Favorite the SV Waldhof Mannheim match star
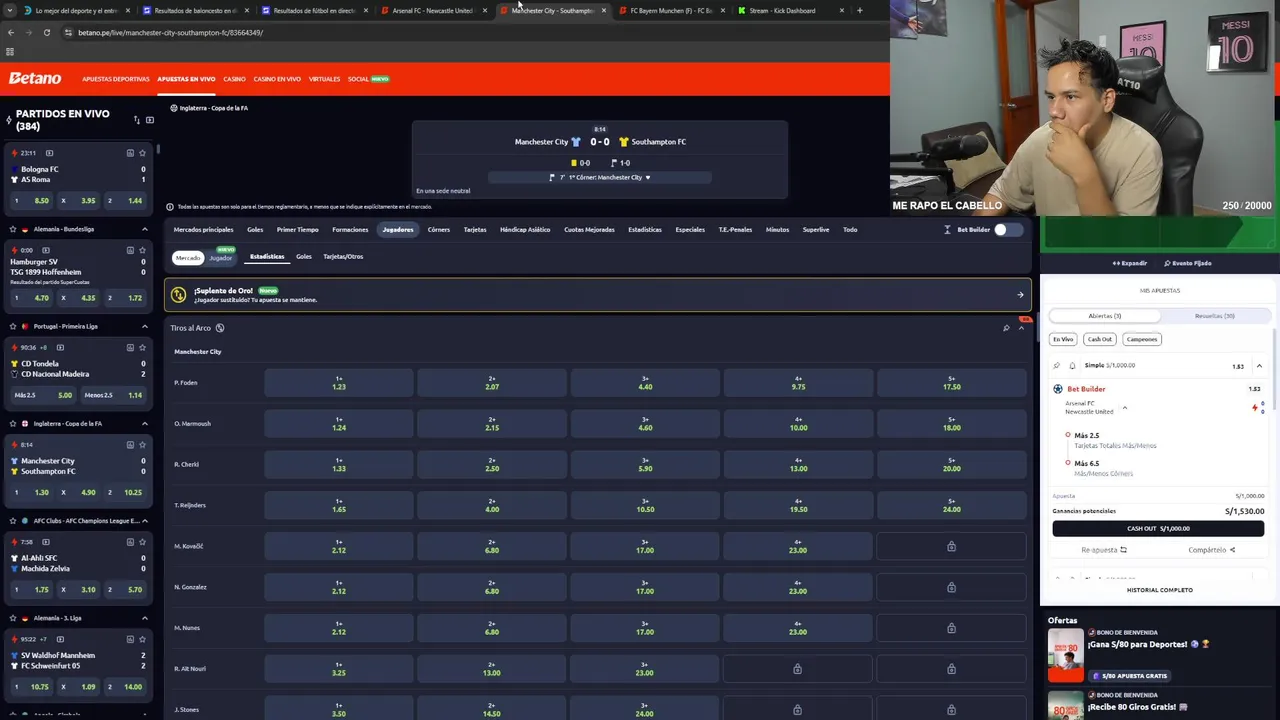The height and width of the screenshot is (720, 1280). [142, 639]
